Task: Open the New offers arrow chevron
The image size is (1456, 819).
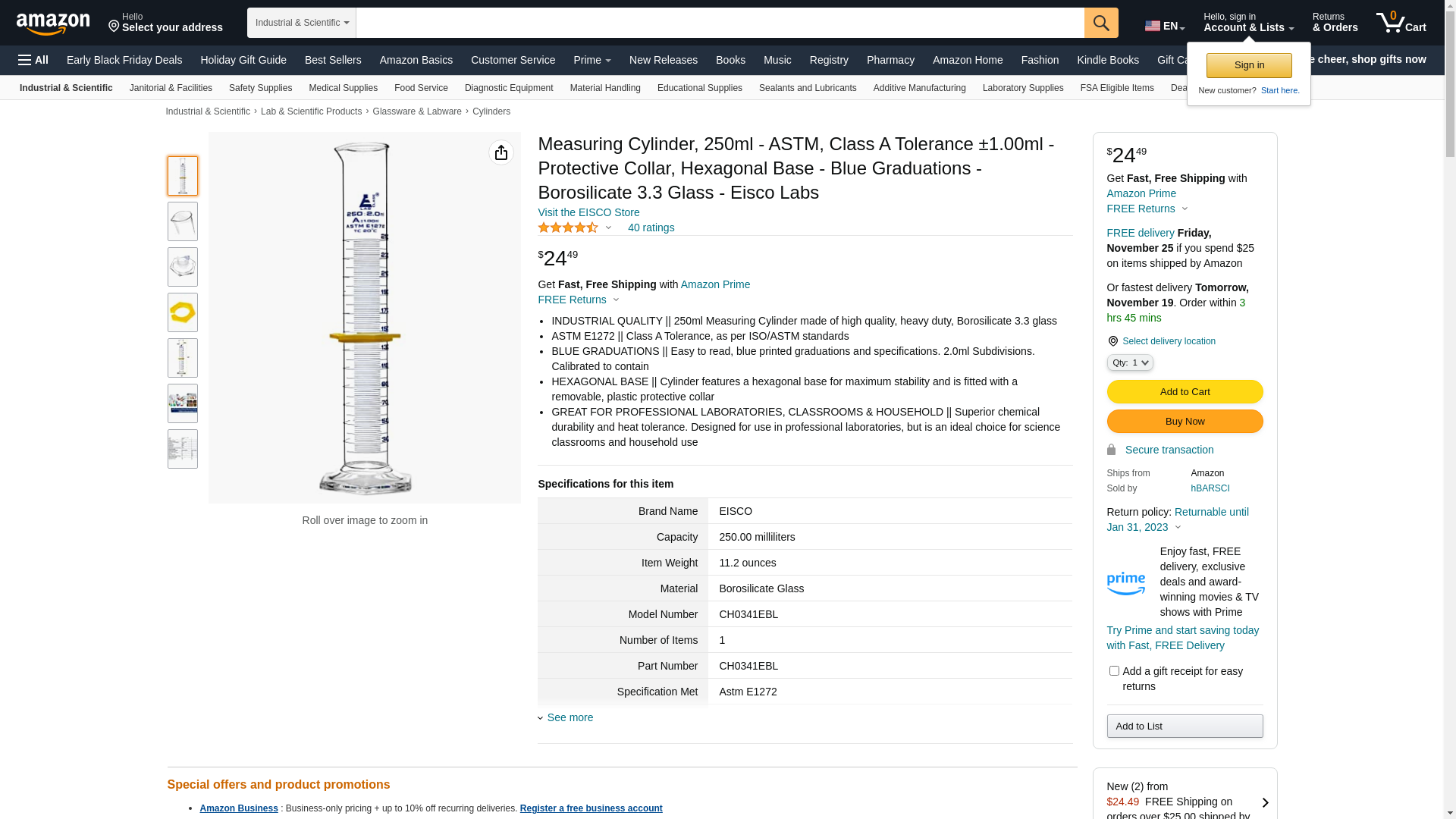Action: coord(1265,802)
